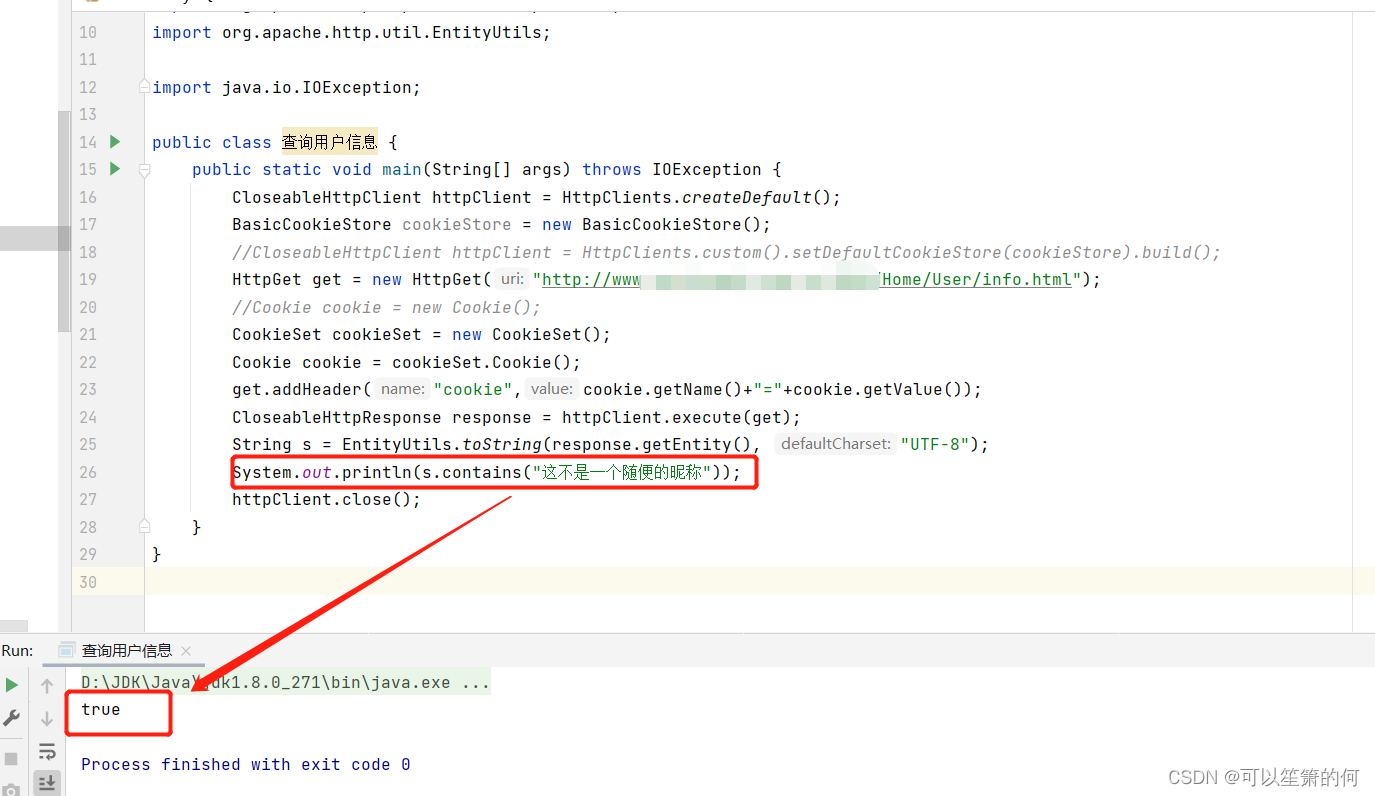Viewport: 1375px width, 796px height.
Task: Select the 查询用户信息 run tab
Action: tap(125, 650)
